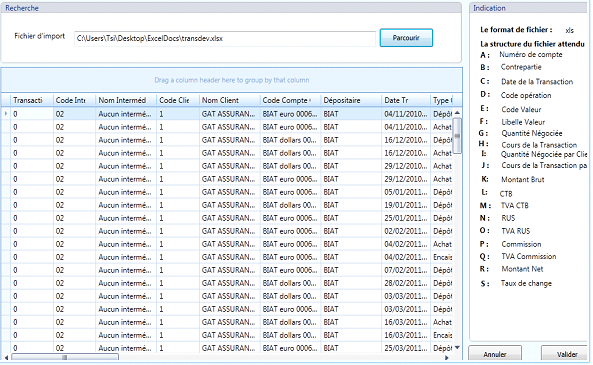Click the vertical scrollbar down arrow
This screenshot has height=365, width=593.
[x=457, y=348]
